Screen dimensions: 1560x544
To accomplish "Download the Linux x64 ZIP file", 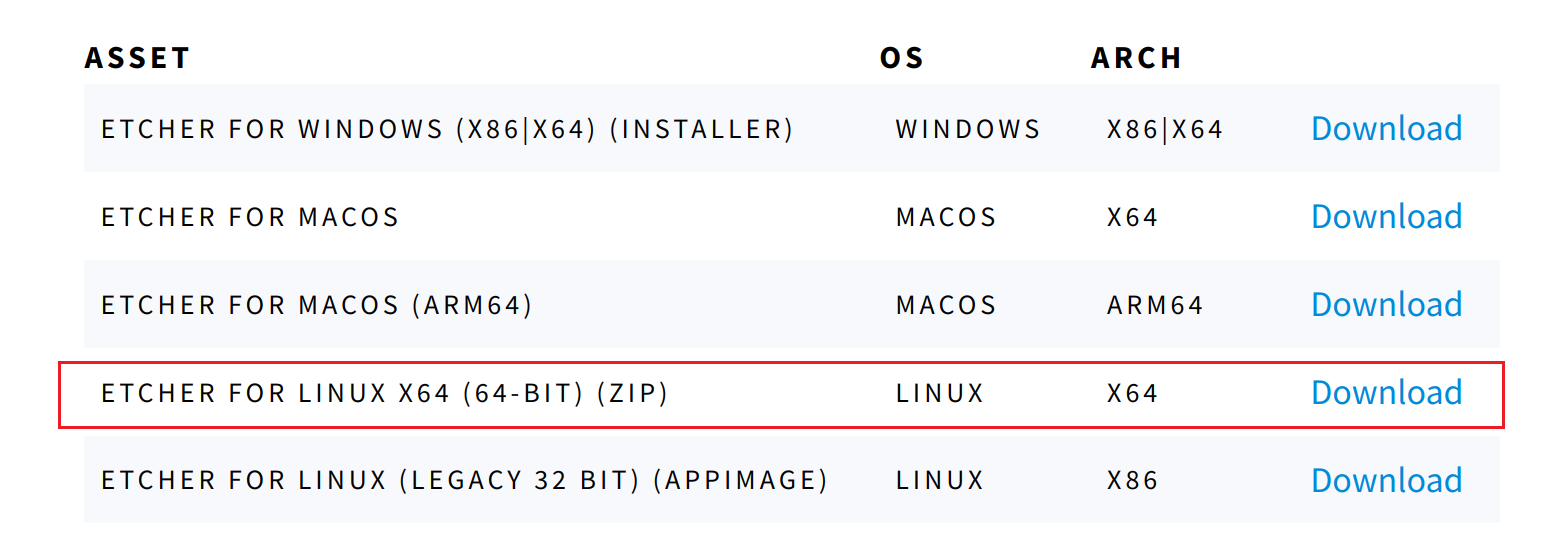I will 1386,392.
